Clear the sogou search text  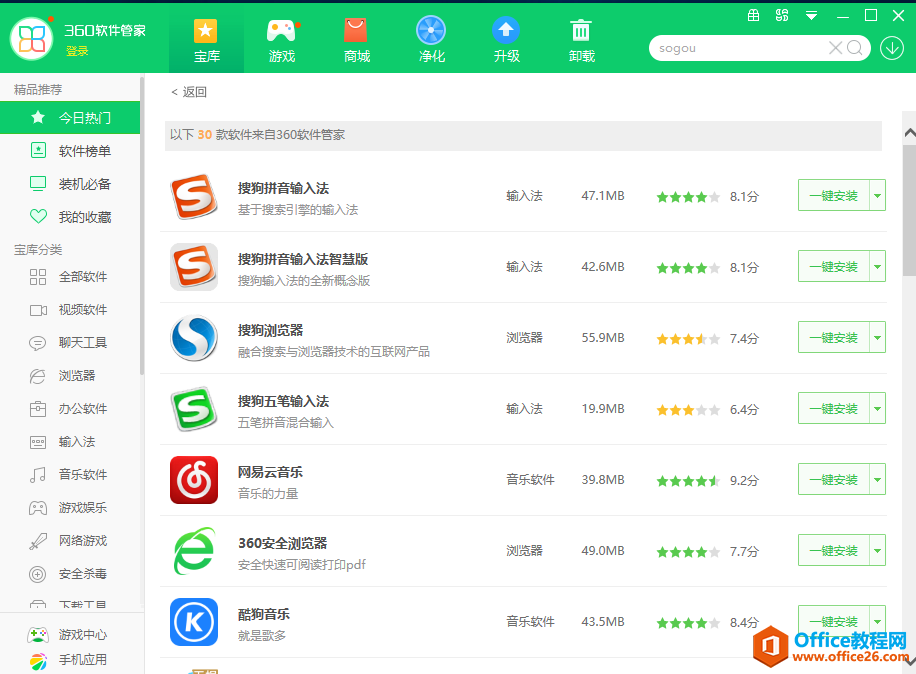[835, 48]
